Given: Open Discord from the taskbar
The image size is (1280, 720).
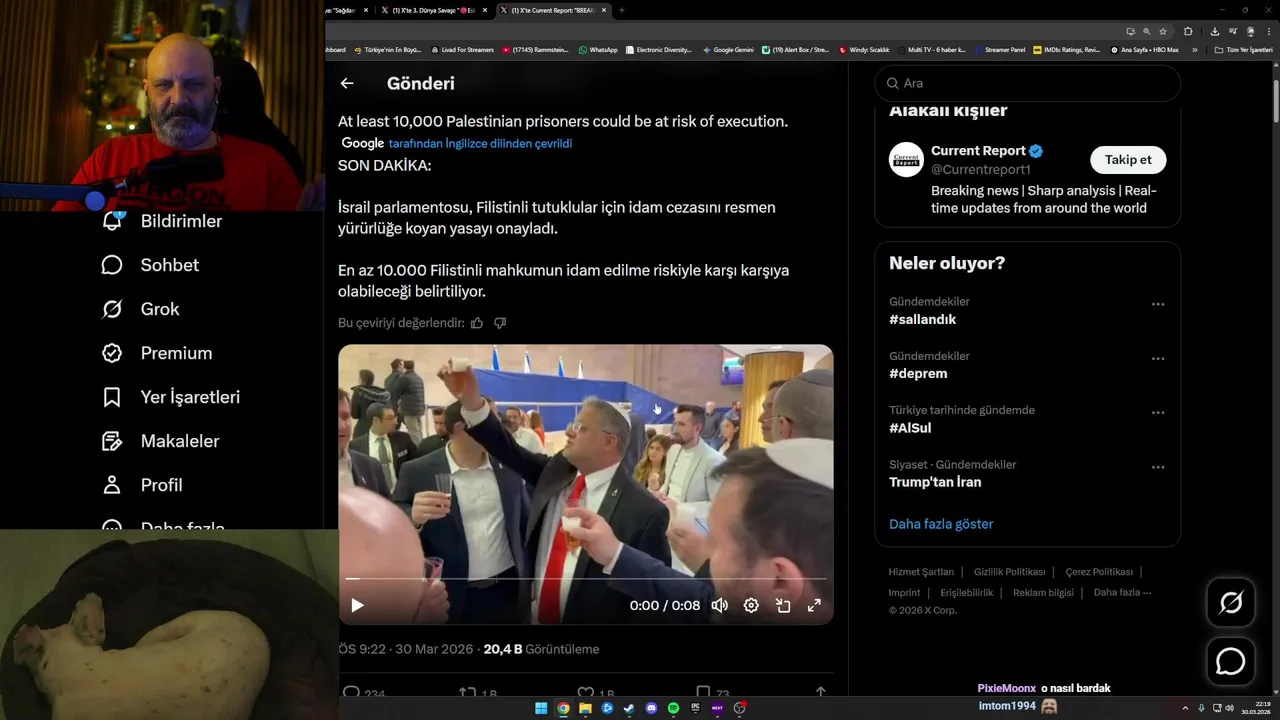Looking at the screenshot, I should click(651, 708).
